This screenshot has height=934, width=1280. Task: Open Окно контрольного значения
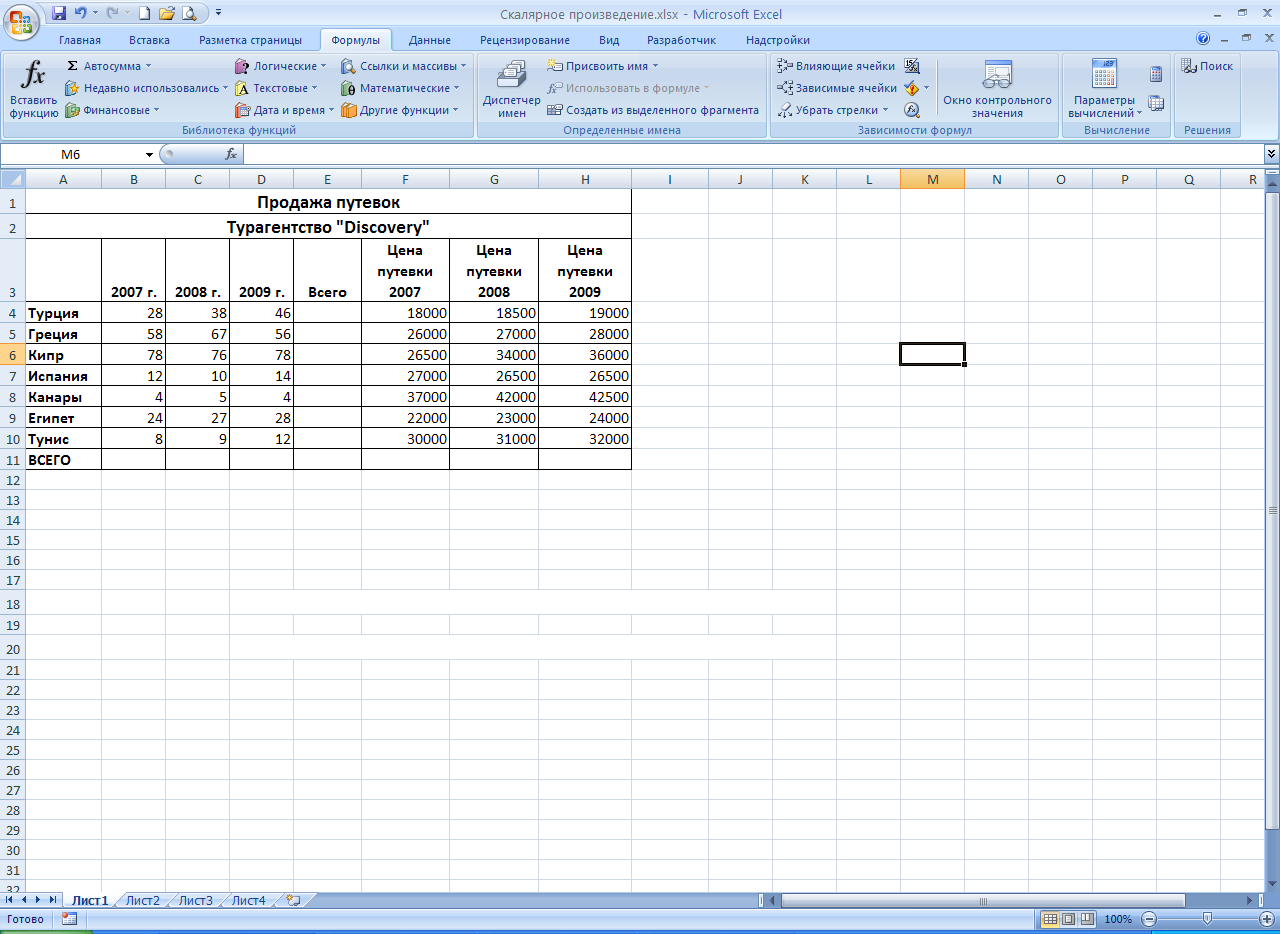point(997,89)
